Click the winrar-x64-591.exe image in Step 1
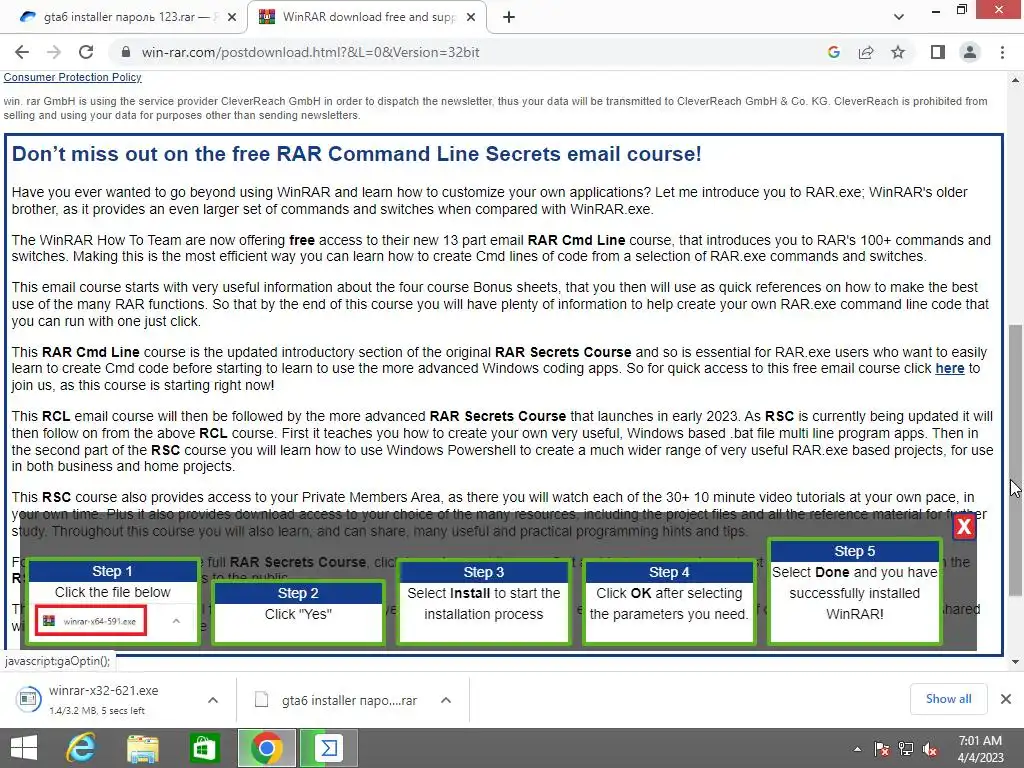Screen dimensions: 1024x768 click(91, 621)
